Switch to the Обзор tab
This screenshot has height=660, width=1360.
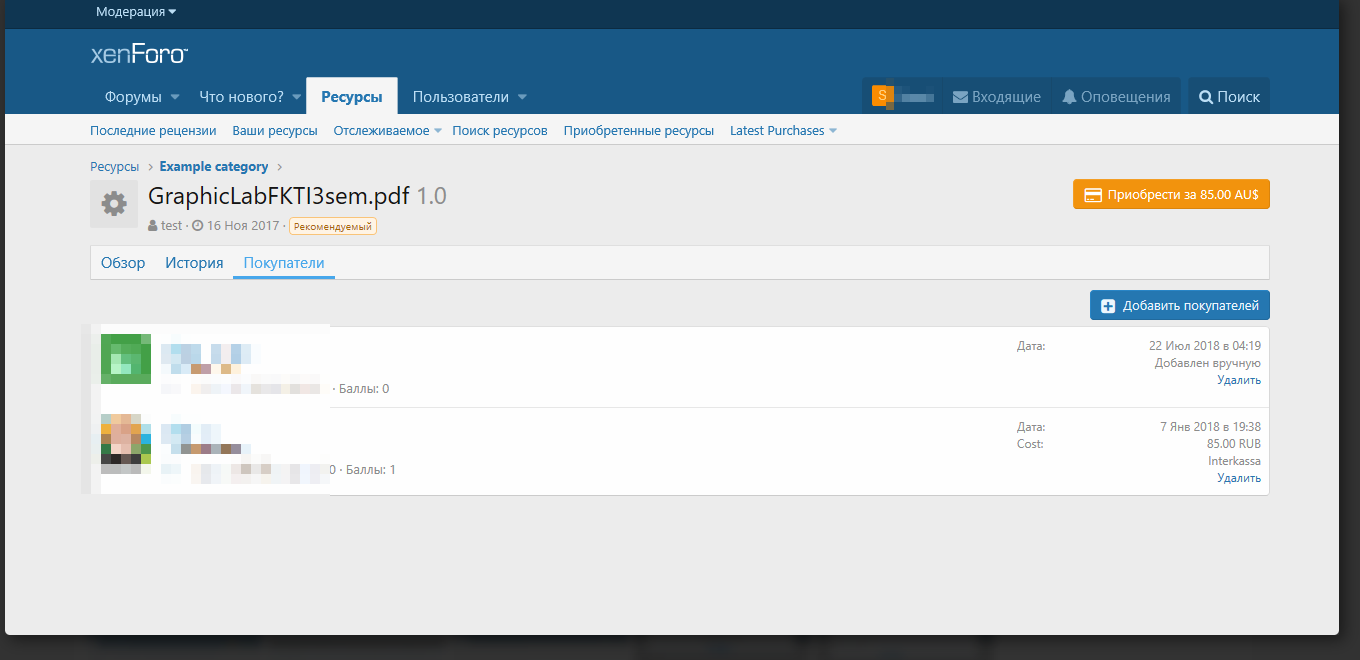pos(123,263)
